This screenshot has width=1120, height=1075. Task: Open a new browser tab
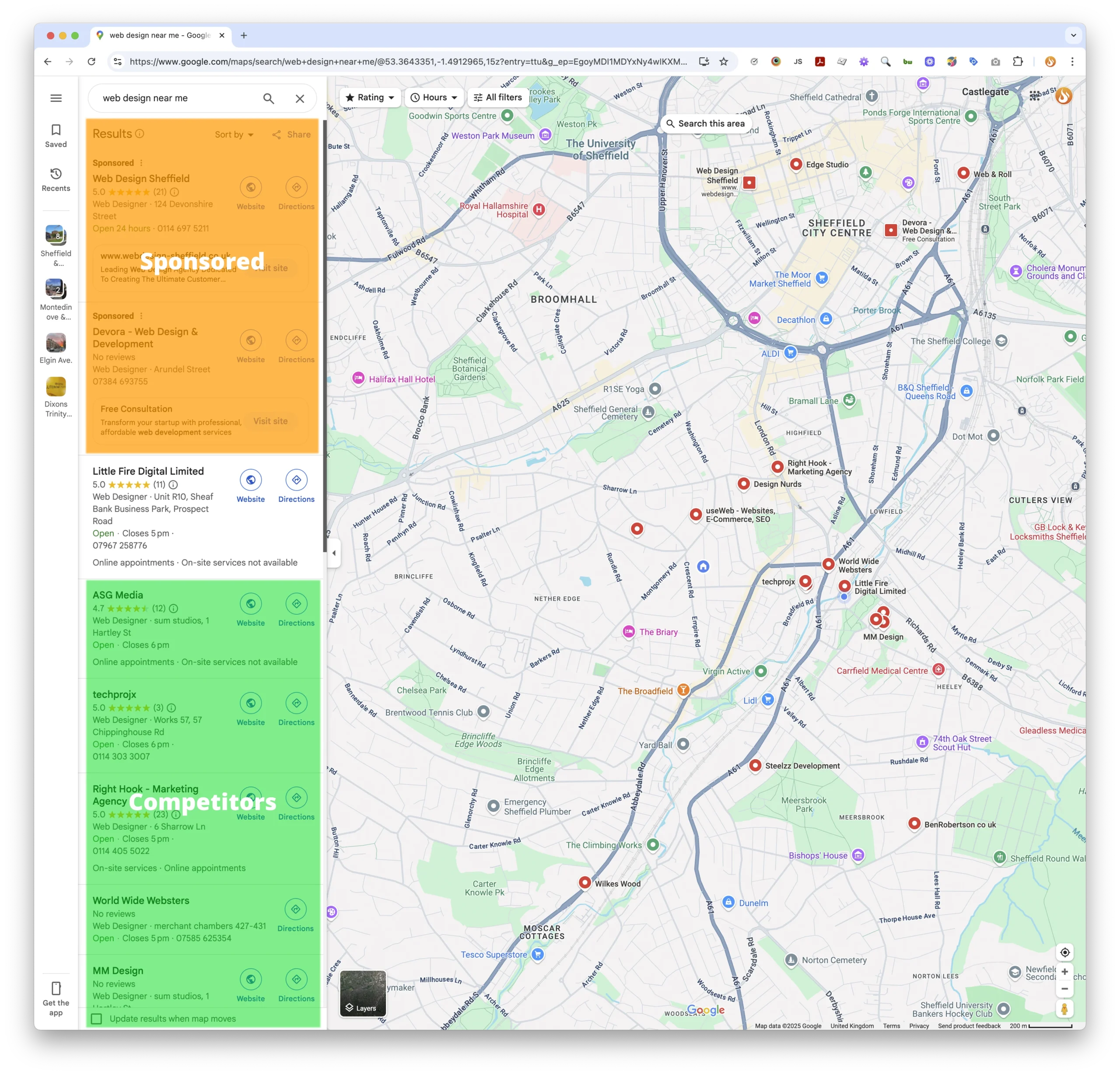pos(244,35)
